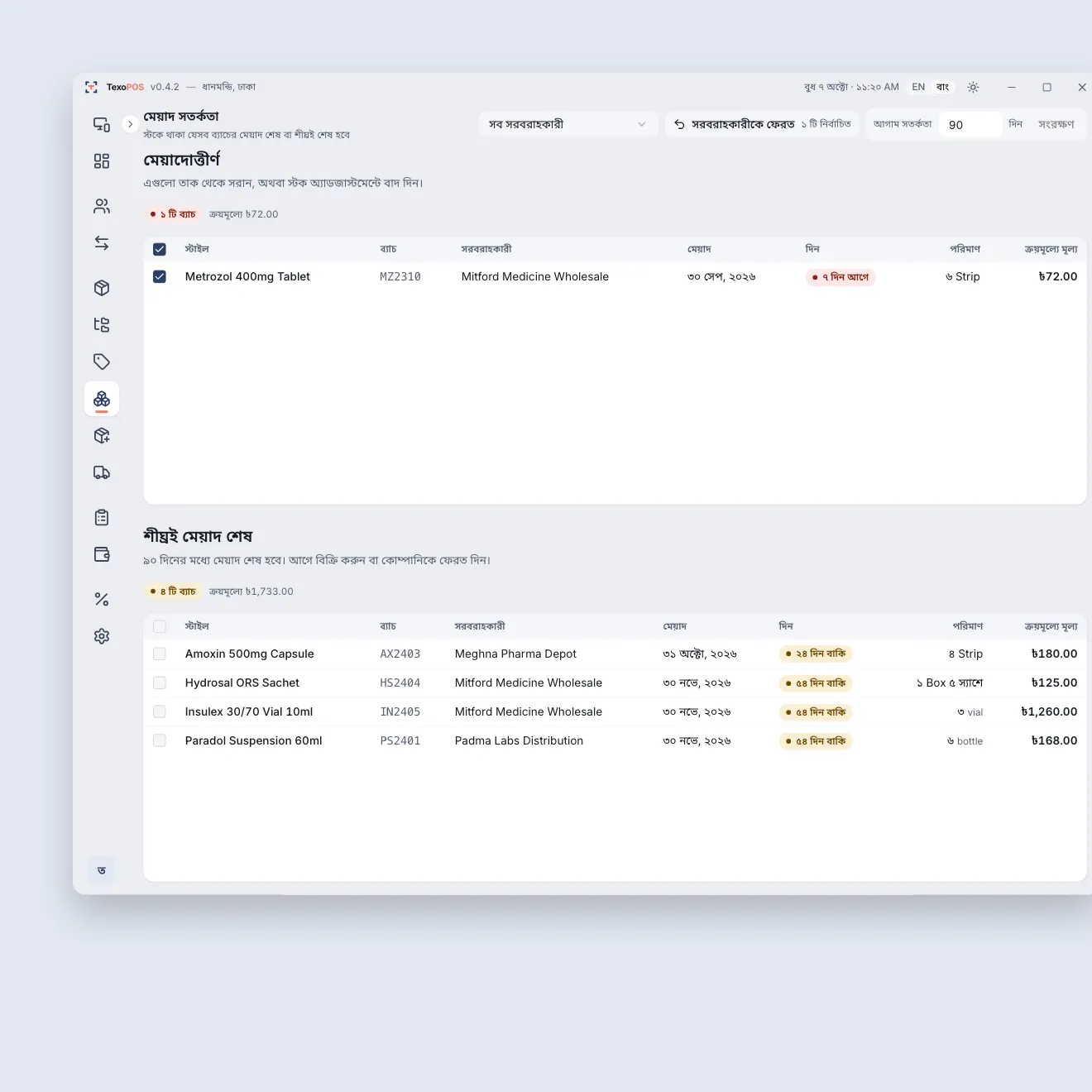Open the price tag icon in sidebar
Image resolution: width=1092 pixels, height=1092 pixels.
click(102, 362)
